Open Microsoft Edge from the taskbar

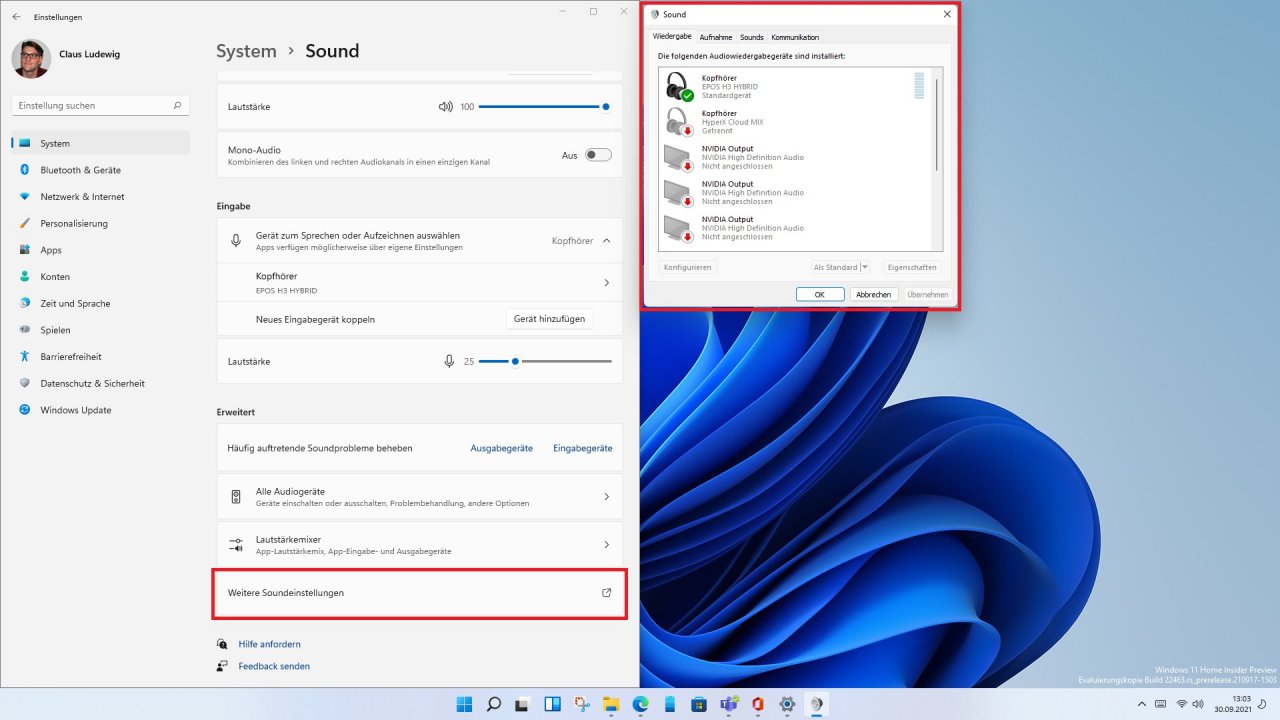click(640, 704)
